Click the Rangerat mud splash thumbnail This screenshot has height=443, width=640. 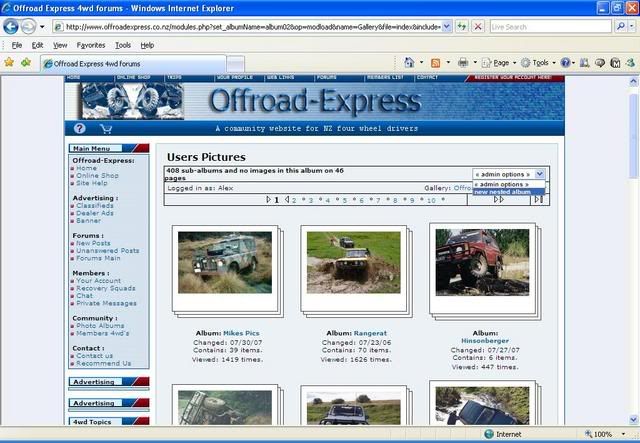pyautogui.click(x=353, y=262)
